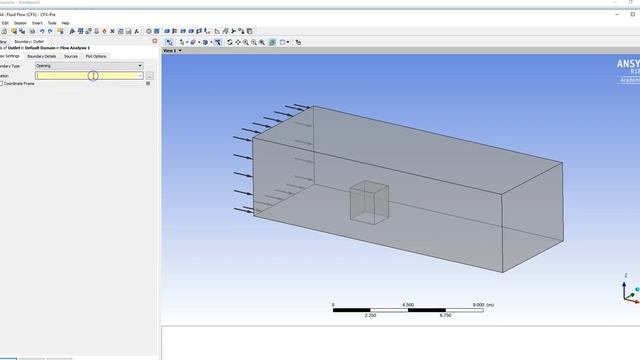Open the Insert menu
This screenshot has width=640, height=360.
click(37, 23)
